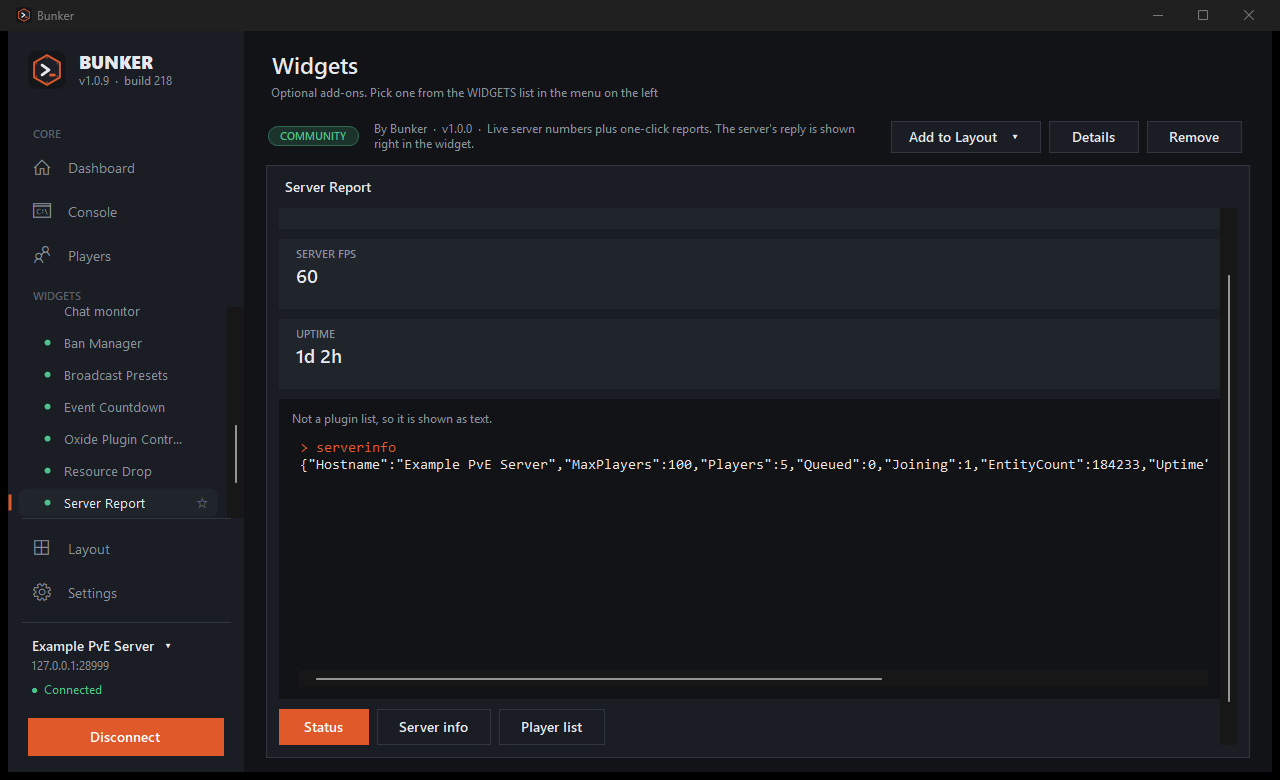Click the Players people icon

tap(42, 256)
